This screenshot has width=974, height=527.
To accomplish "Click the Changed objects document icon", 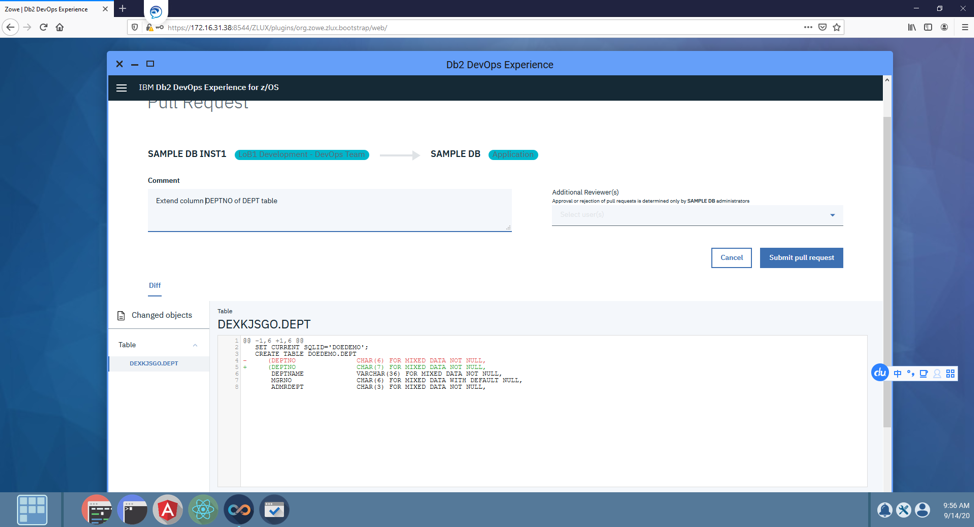I will click(121, 316).
